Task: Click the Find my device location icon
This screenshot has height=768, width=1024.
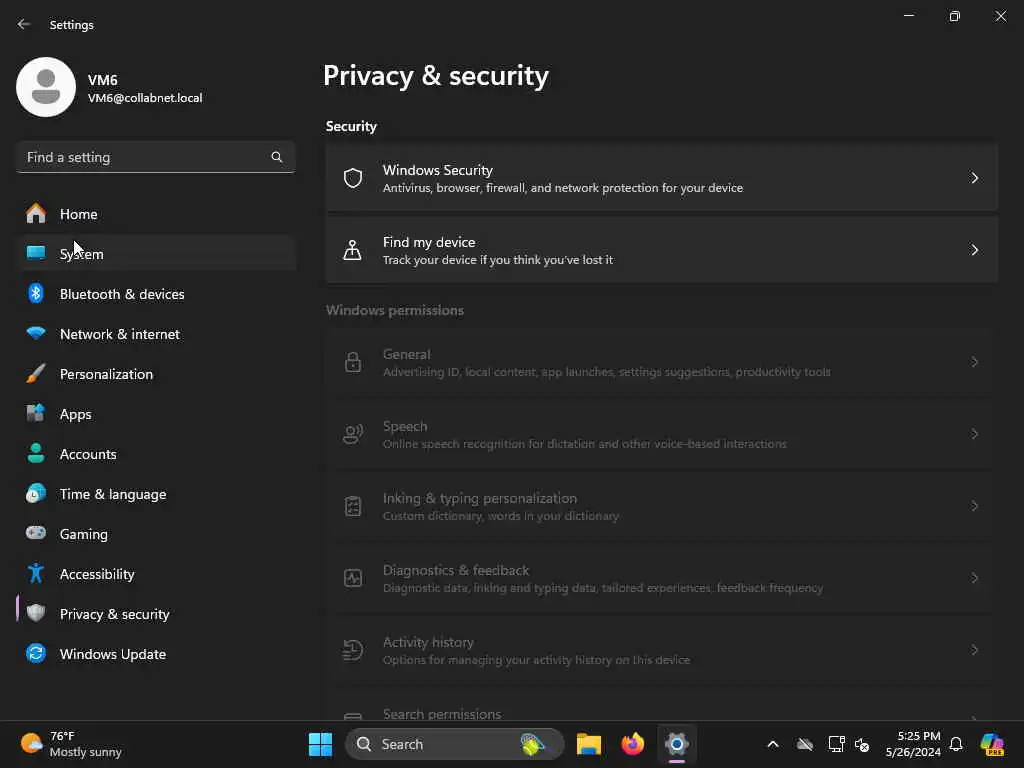Action: pos(353,249)
